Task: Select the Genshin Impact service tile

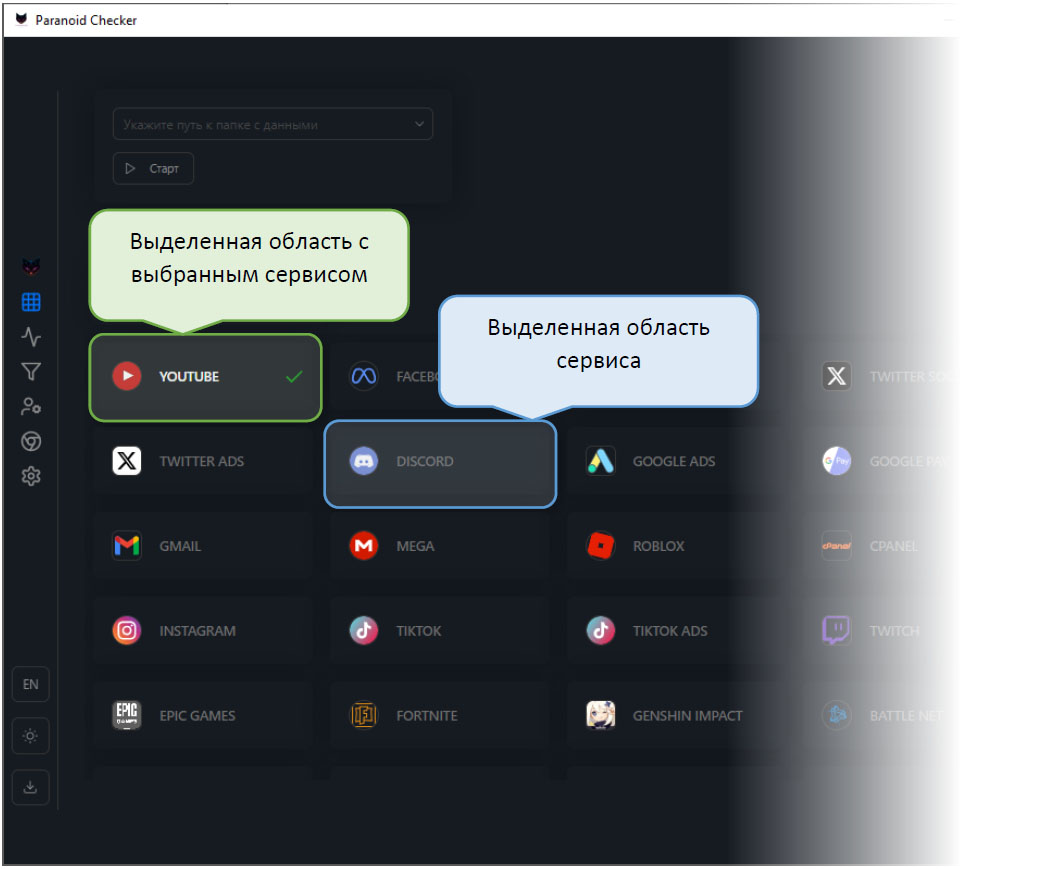Action: (676, 716)
